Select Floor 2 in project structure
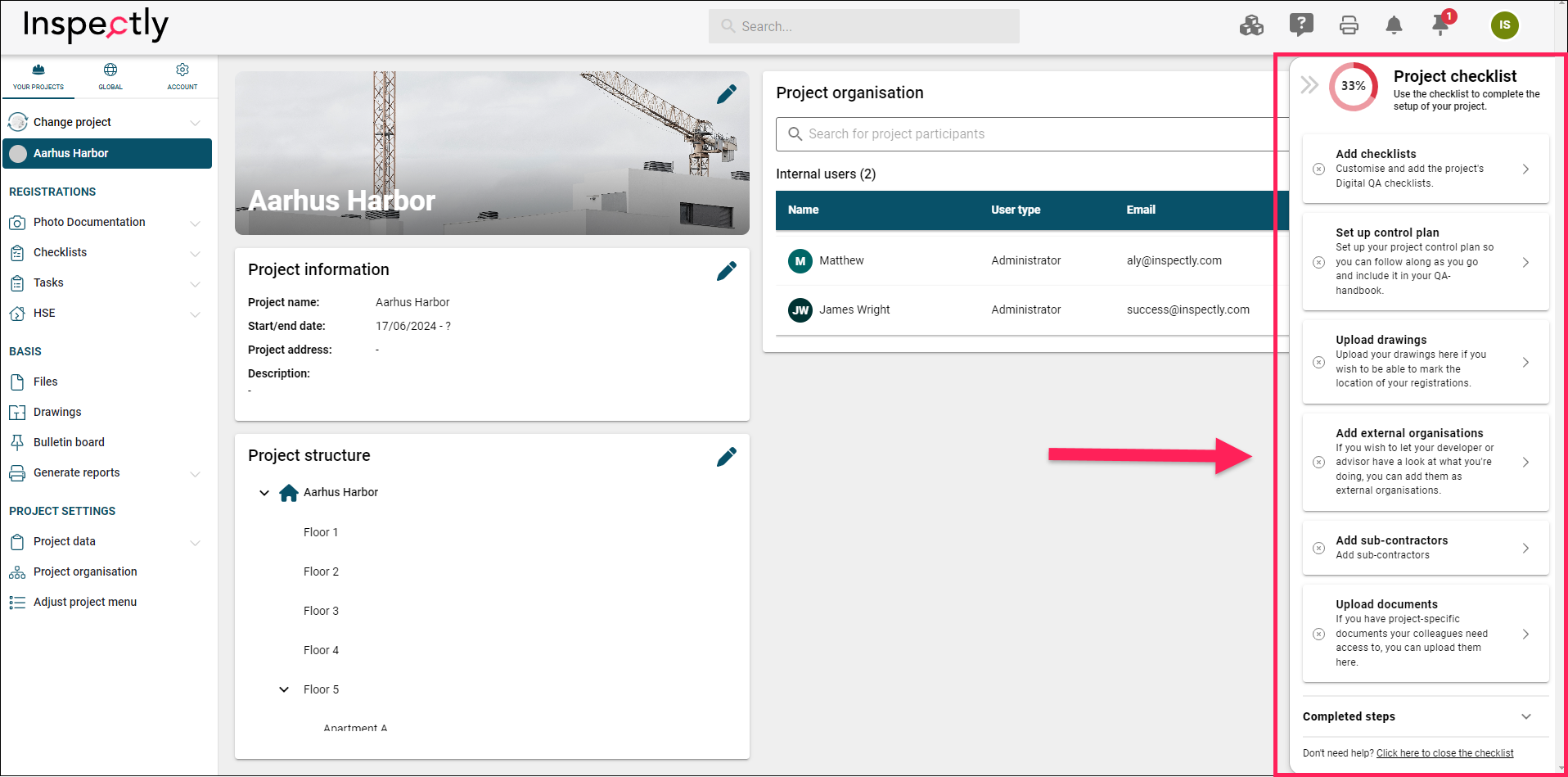Image resolution: width=1568 pixels, height=777 pixels. click(321, 571)
